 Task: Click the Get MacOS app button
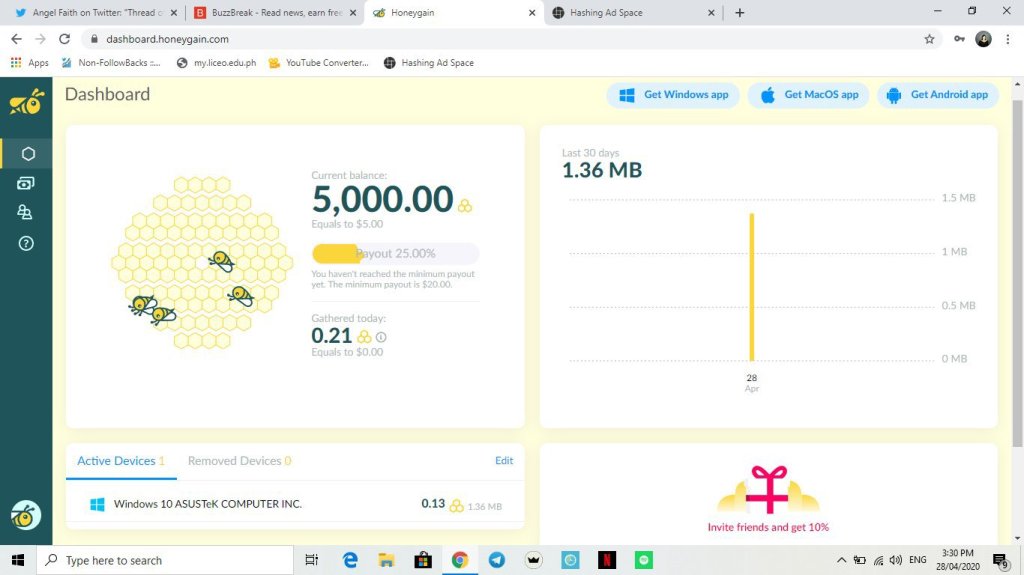(808, 95)
